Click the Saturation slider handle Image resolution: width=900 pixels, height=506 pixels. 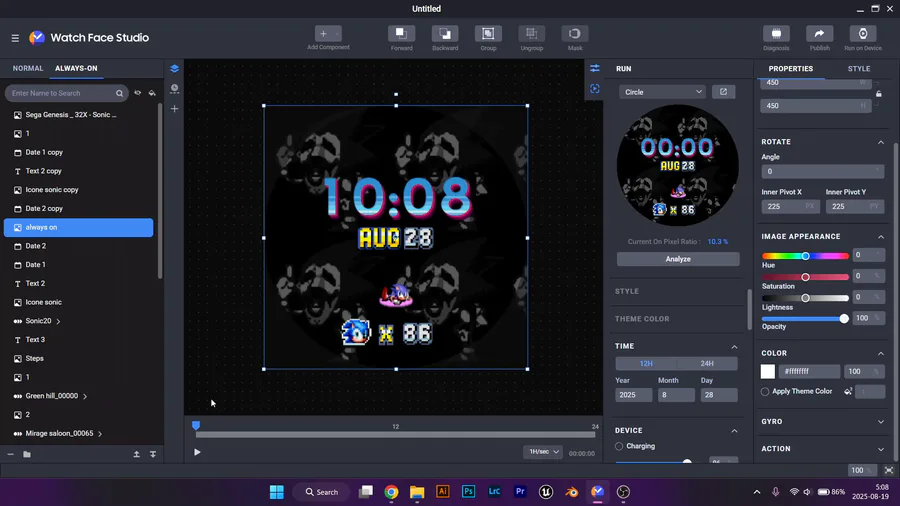click(x=805, y=277)
